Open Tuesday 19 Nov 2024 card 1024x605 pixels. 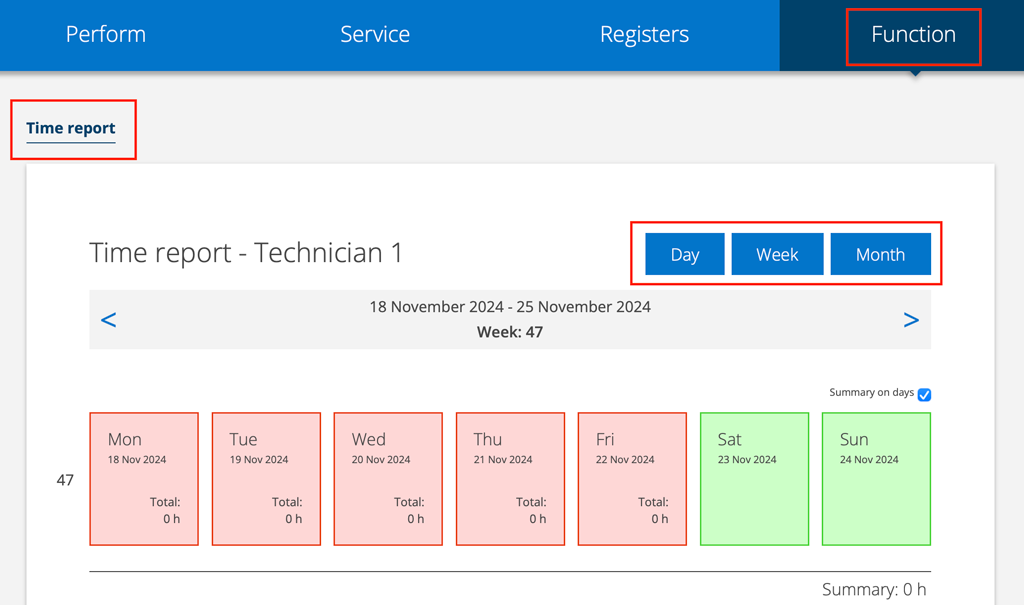coord(266,479)
